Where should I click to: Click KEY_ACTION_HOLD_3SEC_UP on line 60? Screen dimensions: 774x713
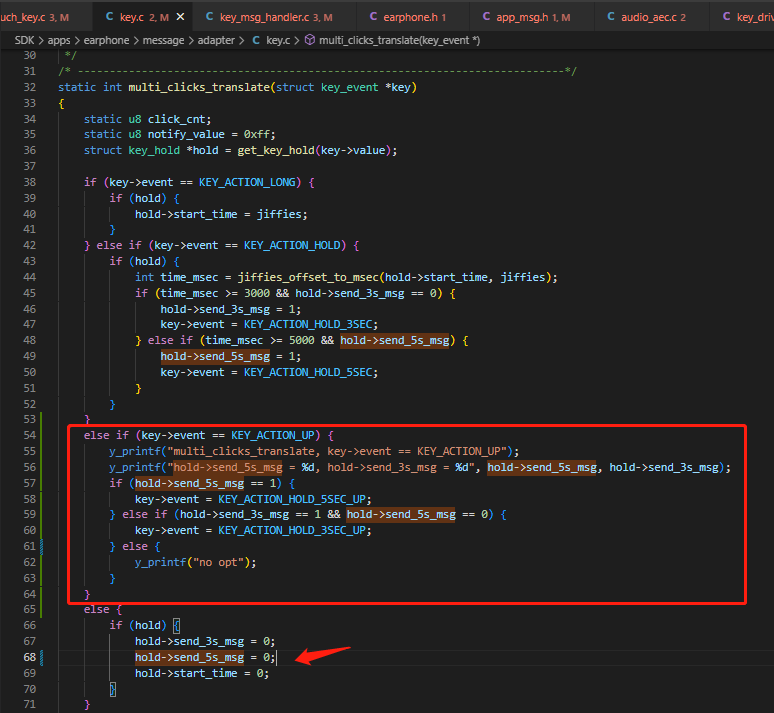pos(292,530)
